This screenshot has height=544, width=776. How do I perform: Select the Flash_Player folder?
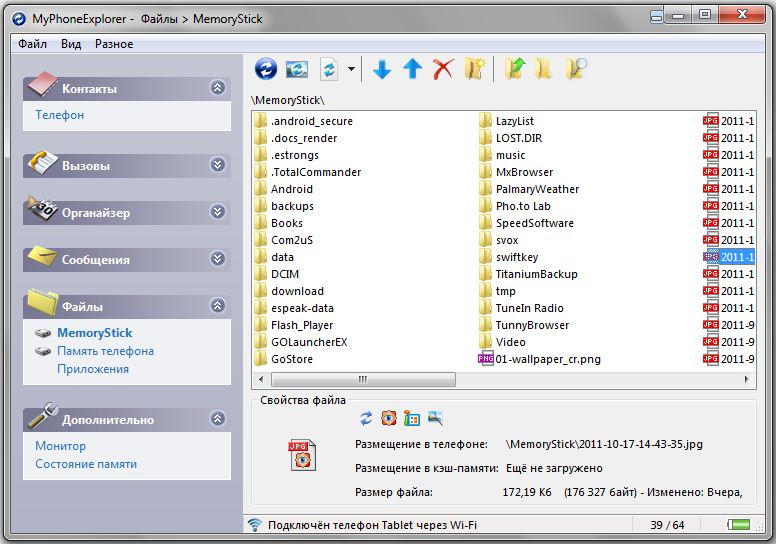(294, 325)
